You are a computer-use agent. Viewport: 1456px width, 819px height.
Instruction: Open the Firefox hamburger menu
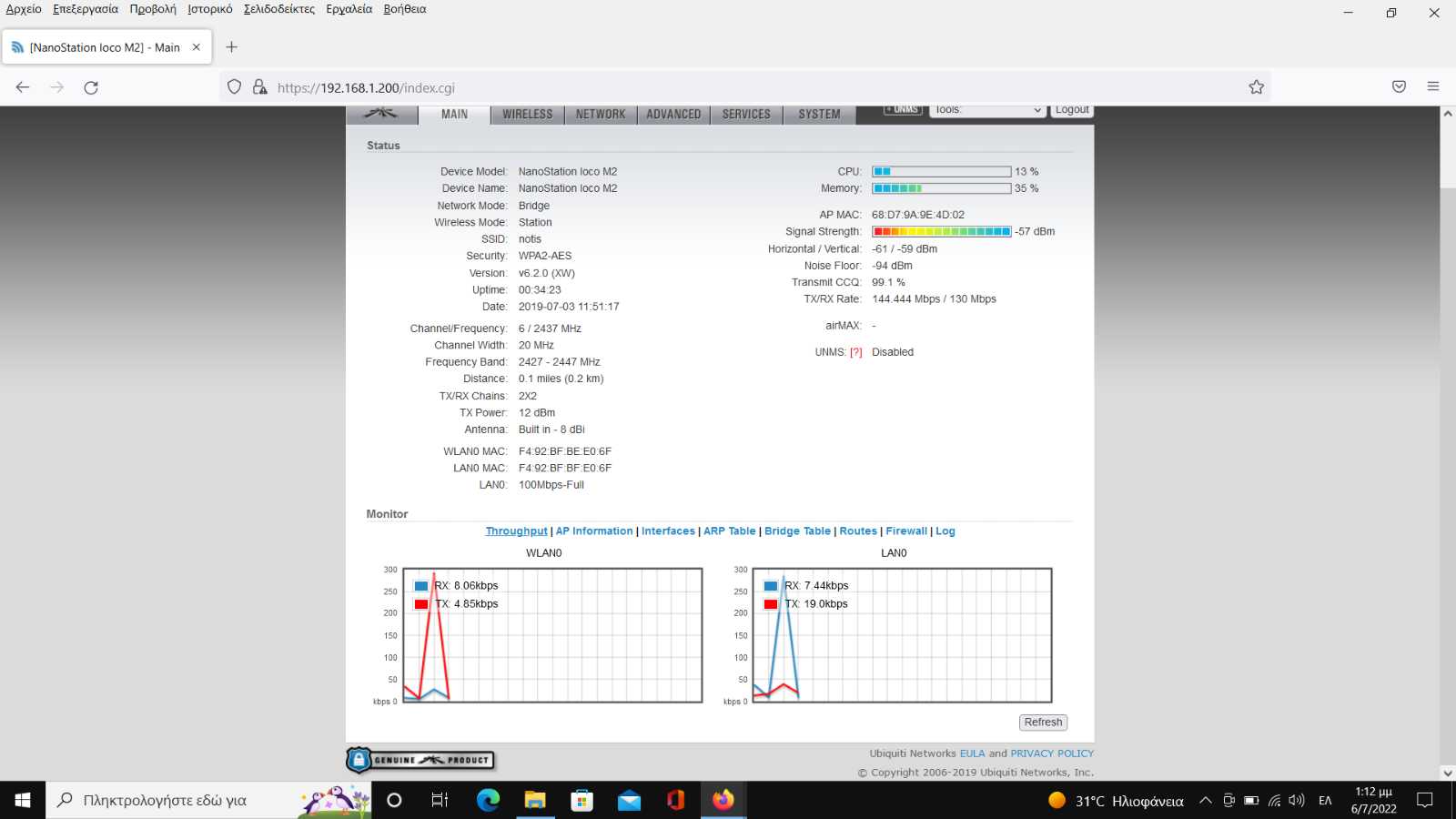click(1433, 86)
